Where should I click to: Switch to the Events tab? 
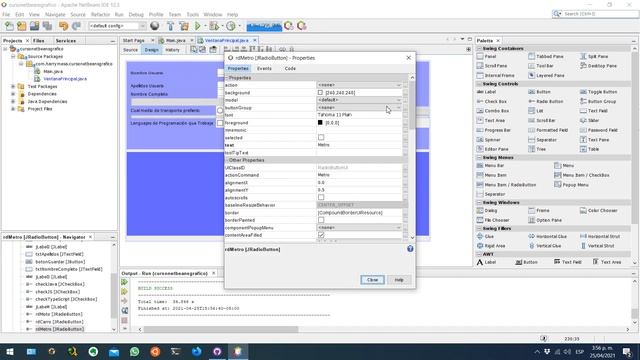[x=264, y=69]
